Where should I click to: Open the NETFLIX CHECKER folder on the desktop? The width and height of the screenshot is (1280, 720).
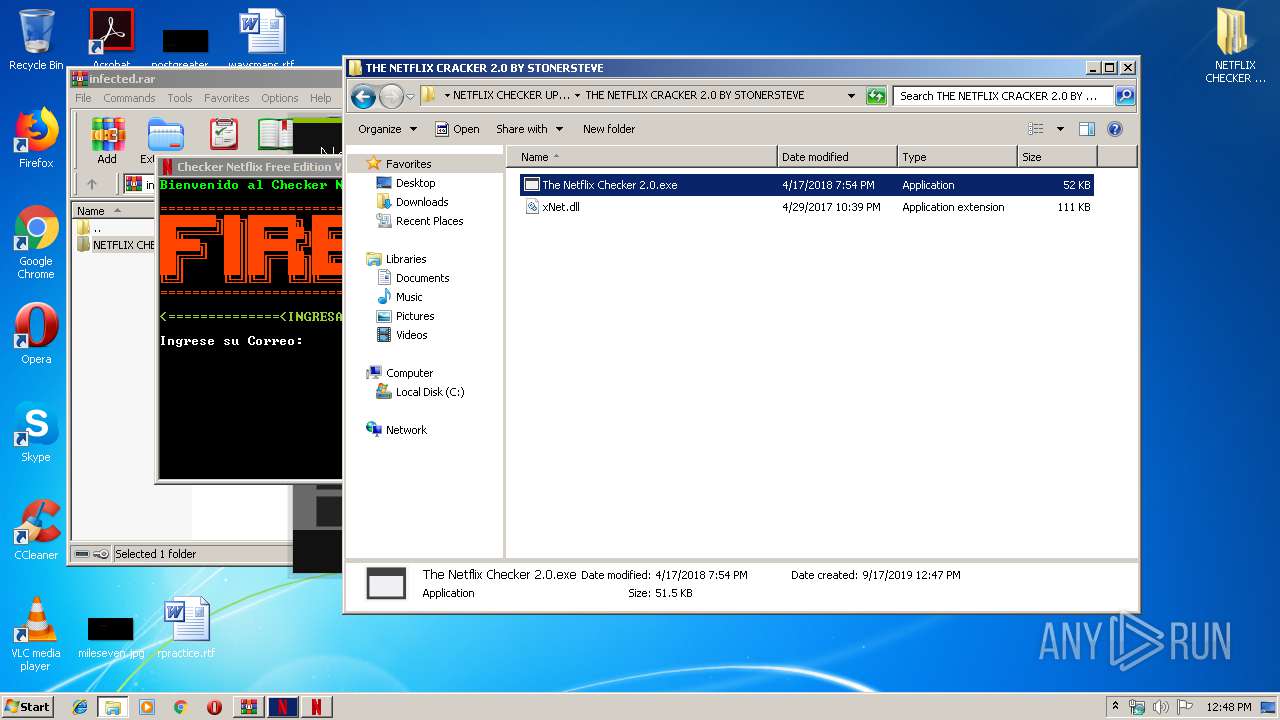pos(1235,46)
